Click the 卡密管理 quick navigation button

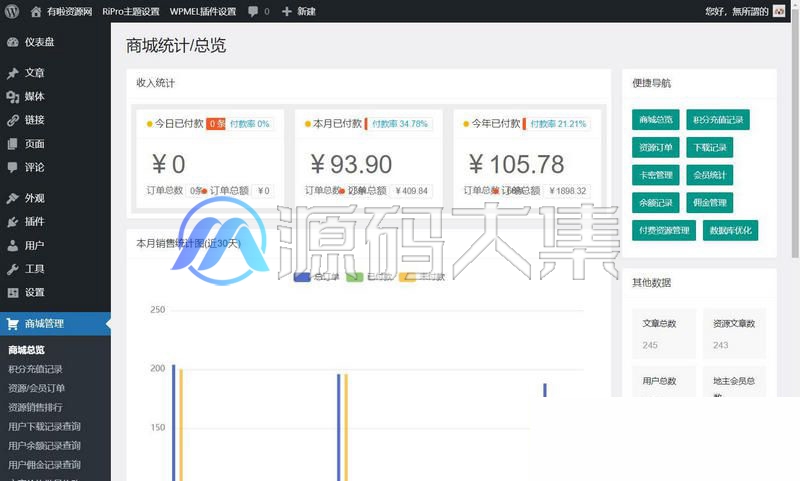click(x=656, y=175)
